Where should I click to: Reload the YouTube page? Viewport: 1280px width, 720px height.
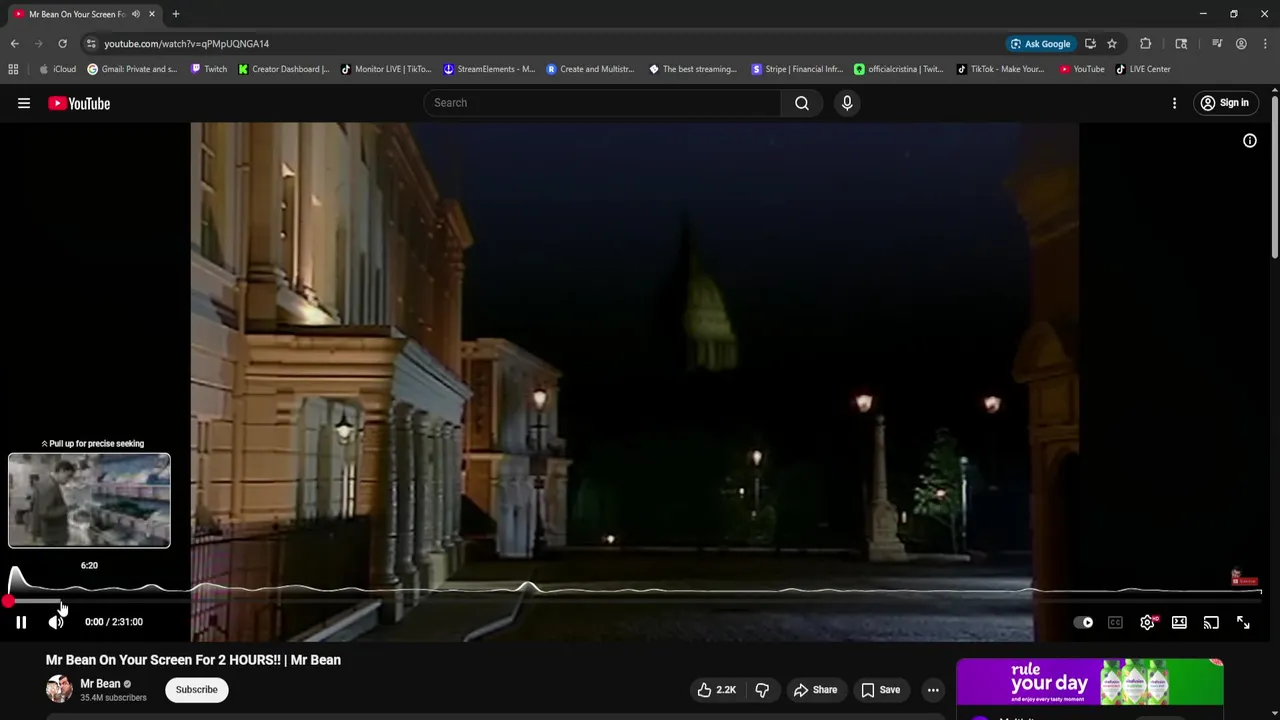62,44
